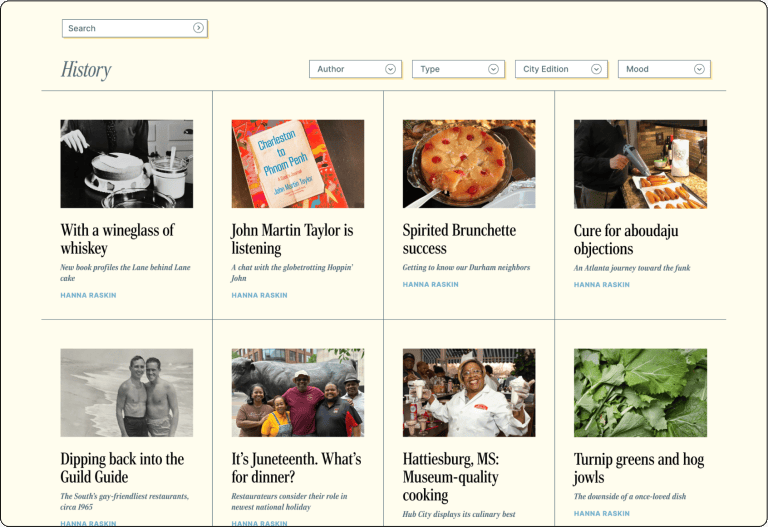Open the turnip greens photo thumbnail
The height and width of the screenshot is (527, 768).
(640, 393)
